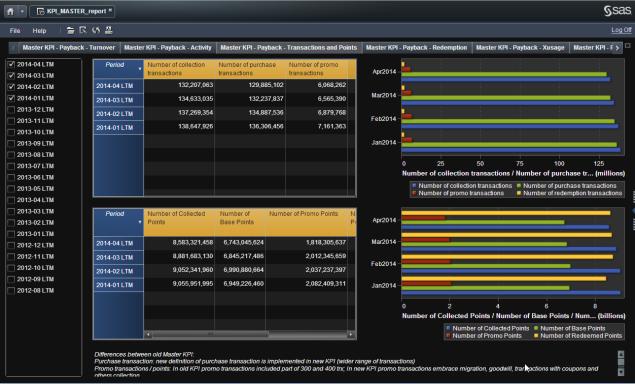This screenshot has height=384, width=635.
Task: Click the cell value 8,583,321,458
Action: pyautogui.click(x=193, y=243)
